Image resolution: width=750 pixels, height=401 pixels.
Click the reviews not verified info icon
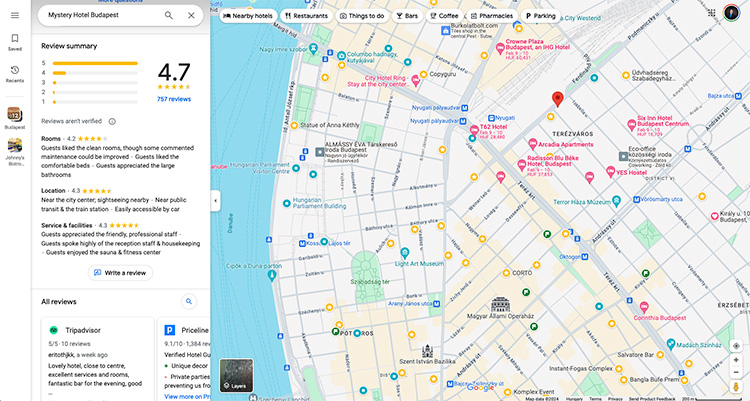point(112,122)
